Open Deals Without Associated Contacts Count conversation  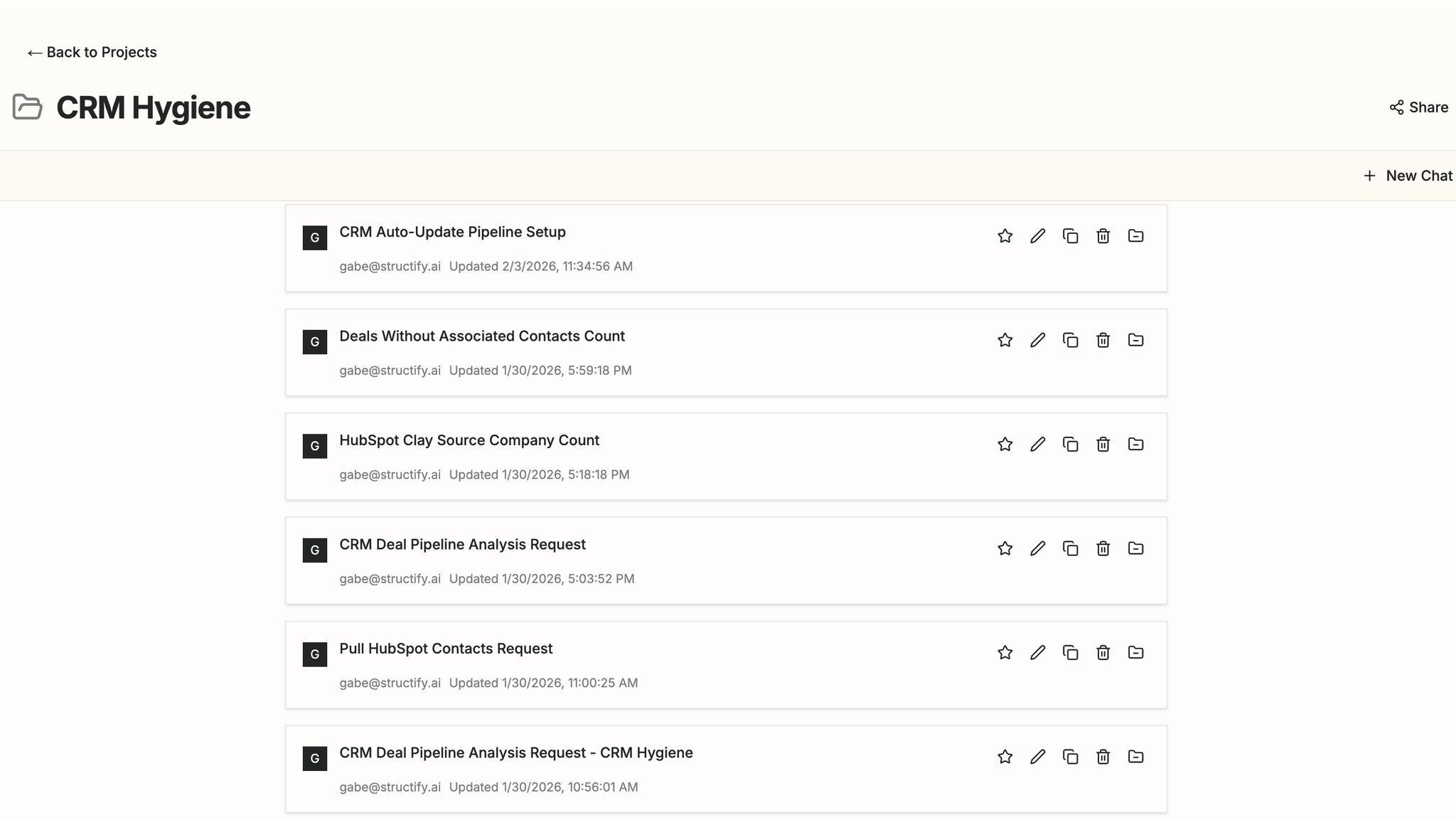pos(481,336)
